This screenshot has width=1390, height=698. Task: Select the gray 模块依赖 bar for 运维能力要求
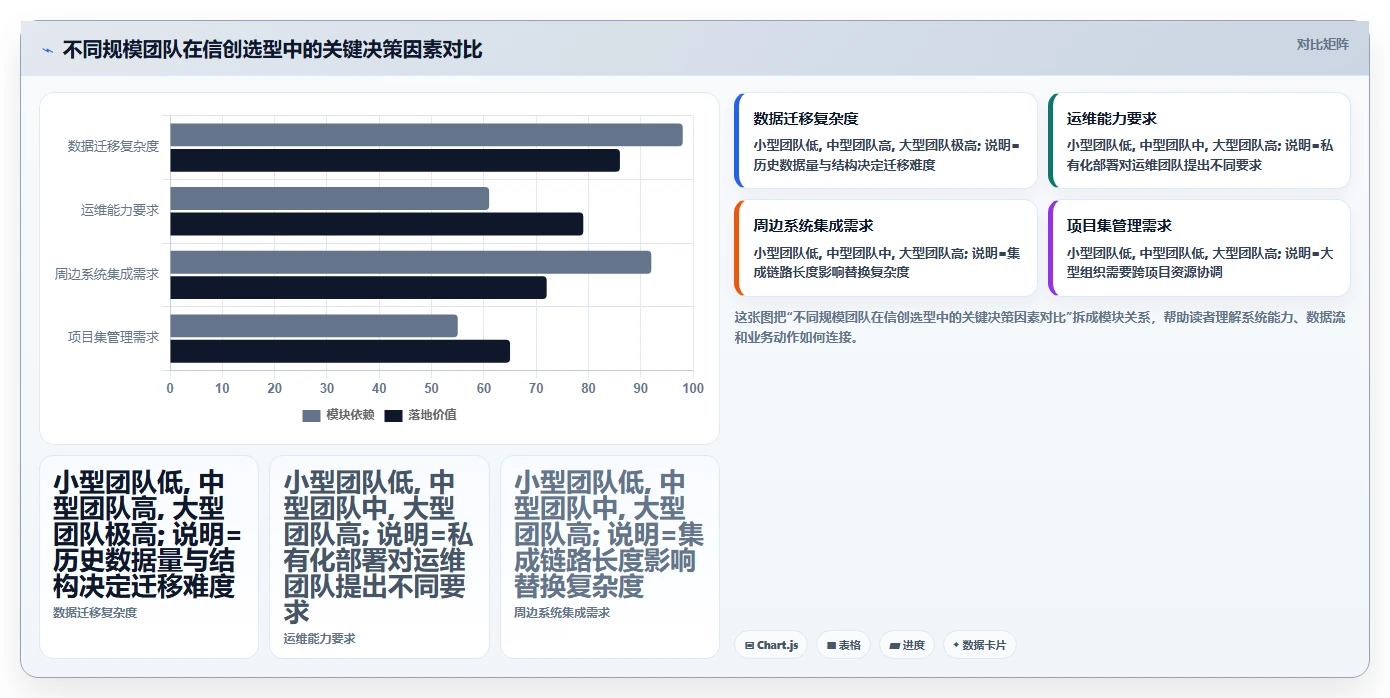[x=329, y=198]
